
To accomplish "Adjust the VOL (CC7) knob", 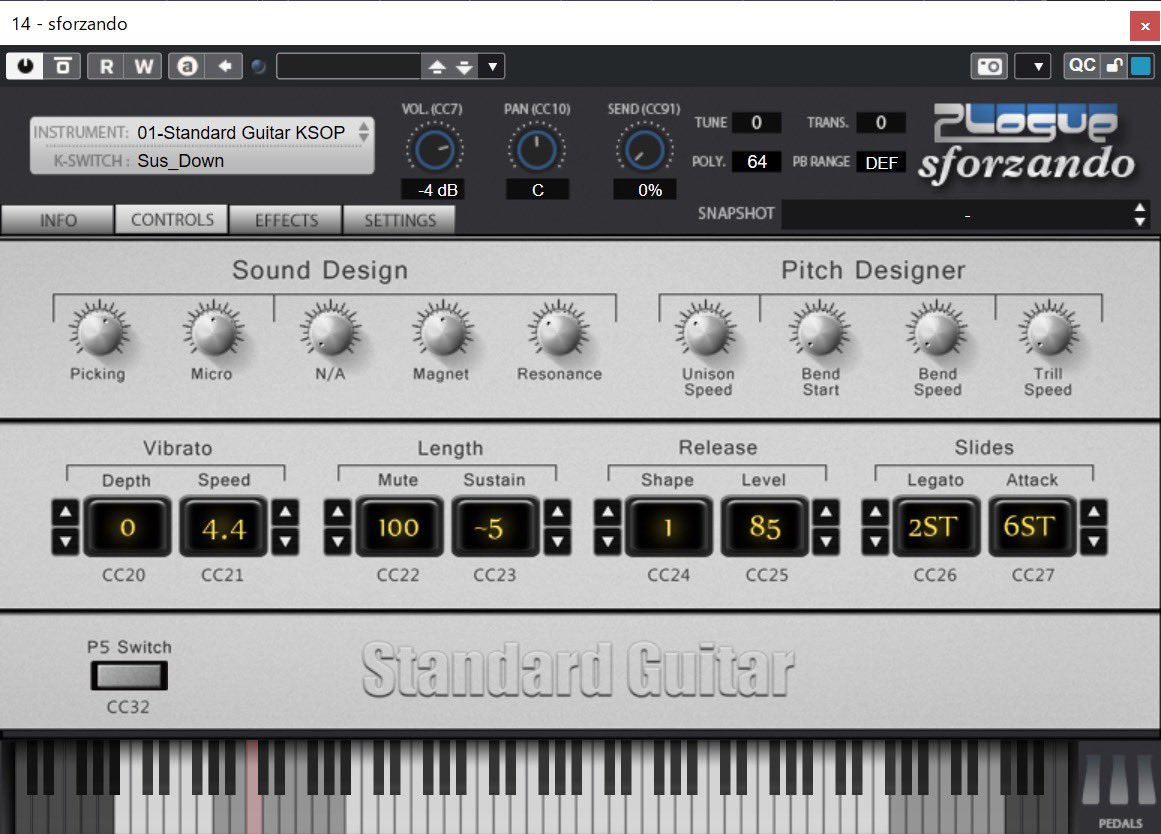I will tap(434, 150).
